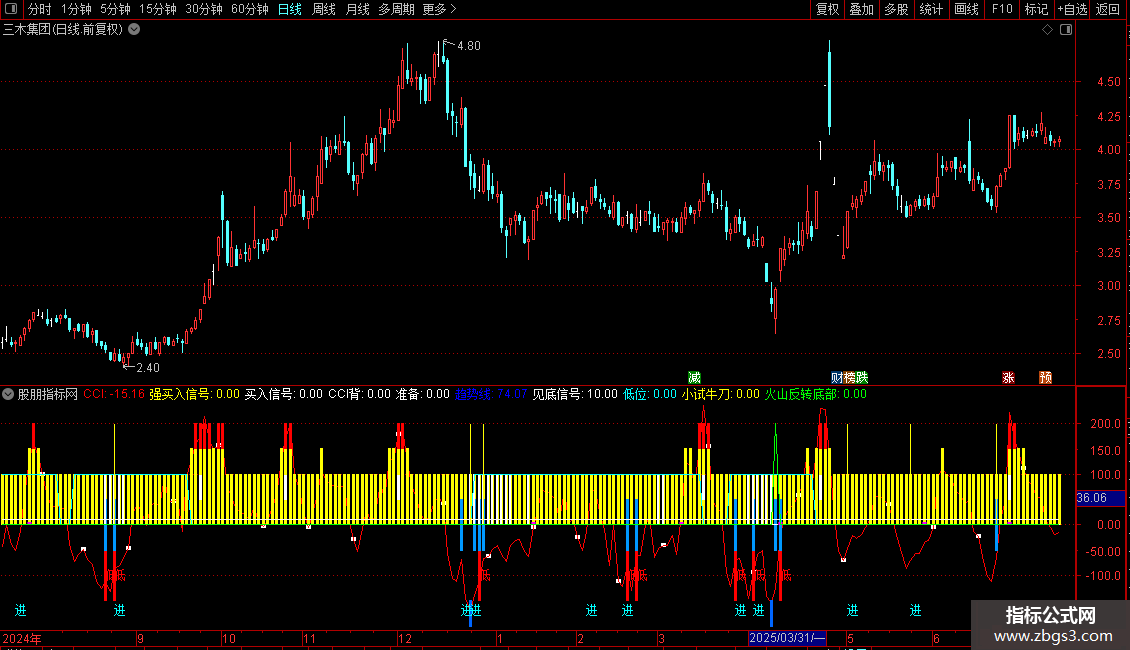The image size is (1130, 650).
Task: Click the 叠加 overlay button
Action: pyautogui.click(x=862, y=9)
